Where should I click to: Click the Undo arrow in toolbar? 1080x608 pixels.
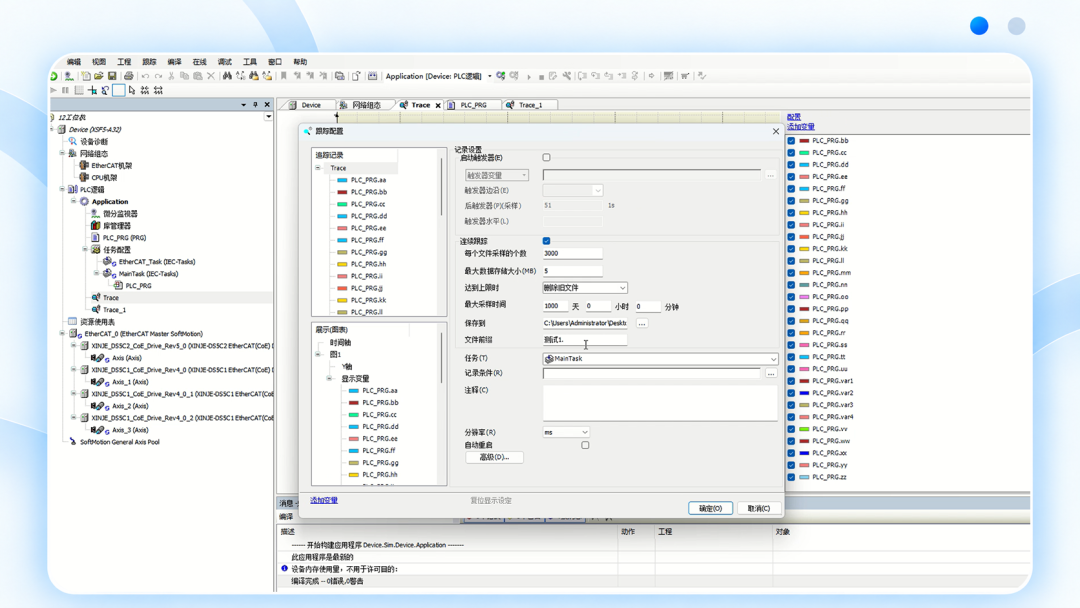pos(145,76)
